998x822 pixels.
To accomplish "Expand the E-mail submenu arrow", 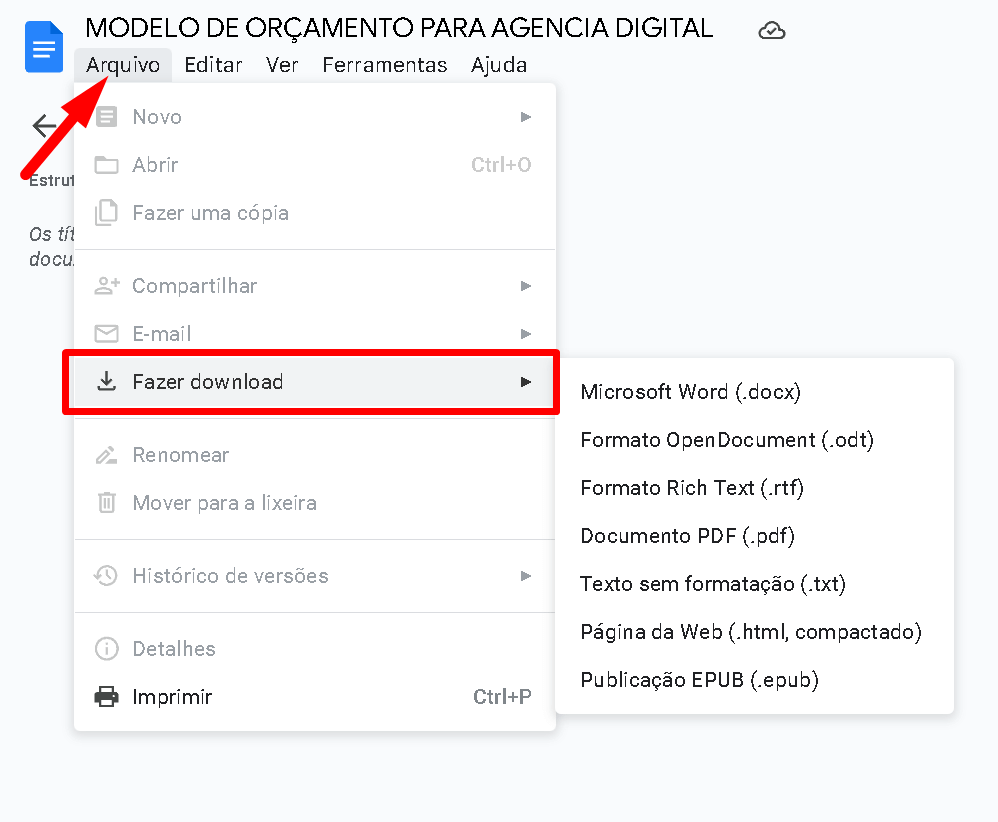I will pos(526,334).
